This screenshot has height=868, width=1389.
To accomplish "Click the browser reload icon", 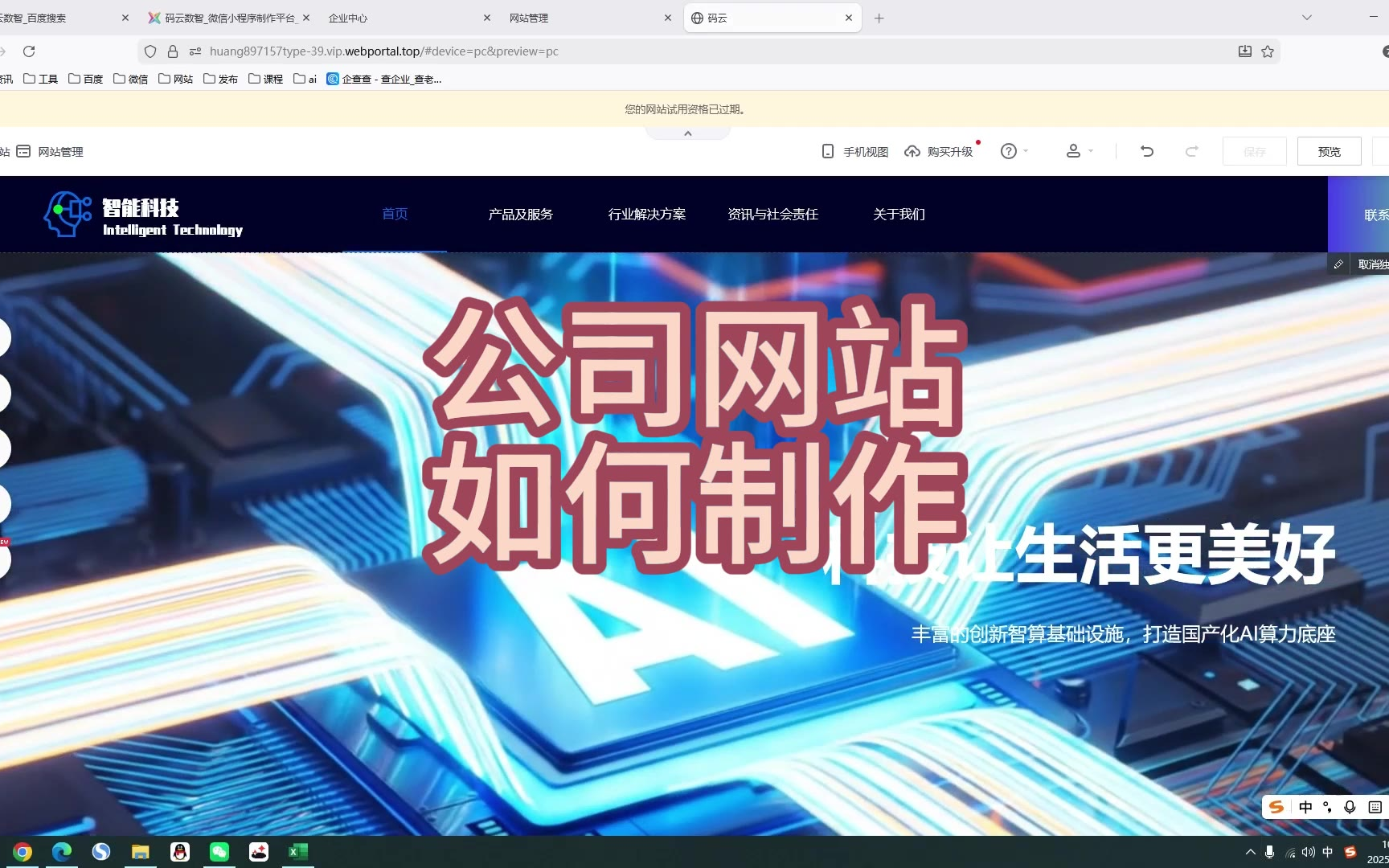I will [x=29, y=51].
